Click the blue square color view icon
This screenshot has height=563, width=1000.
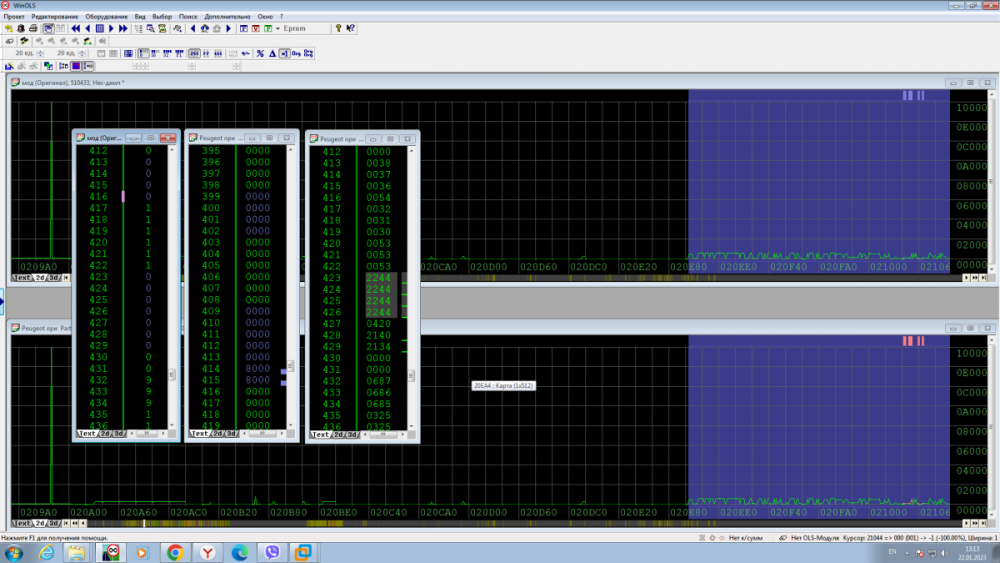pyautogui.click(x=76, y=66)
